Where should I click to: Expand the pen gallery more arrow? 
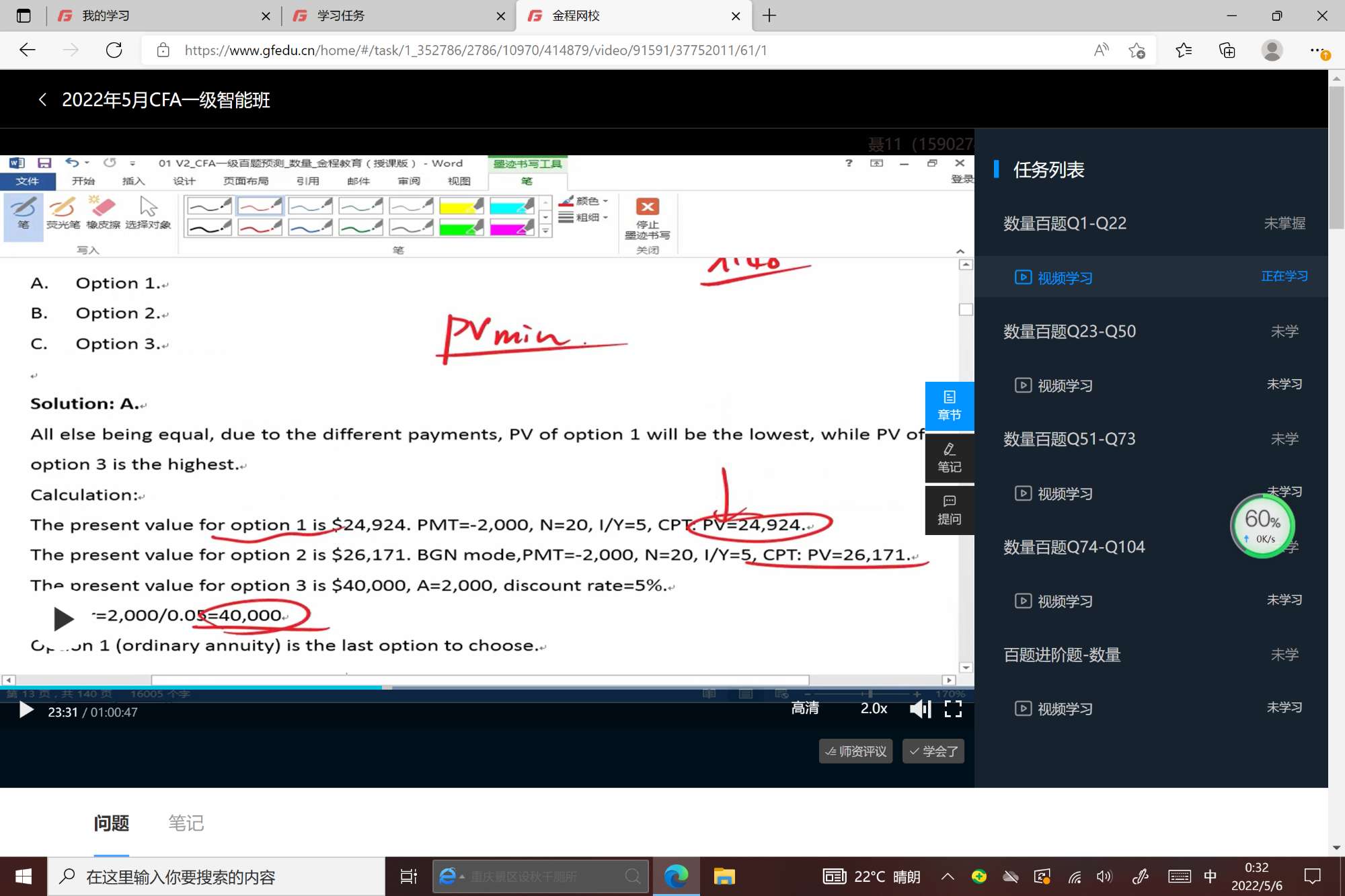pyautogui.click(x=545, y=231)
